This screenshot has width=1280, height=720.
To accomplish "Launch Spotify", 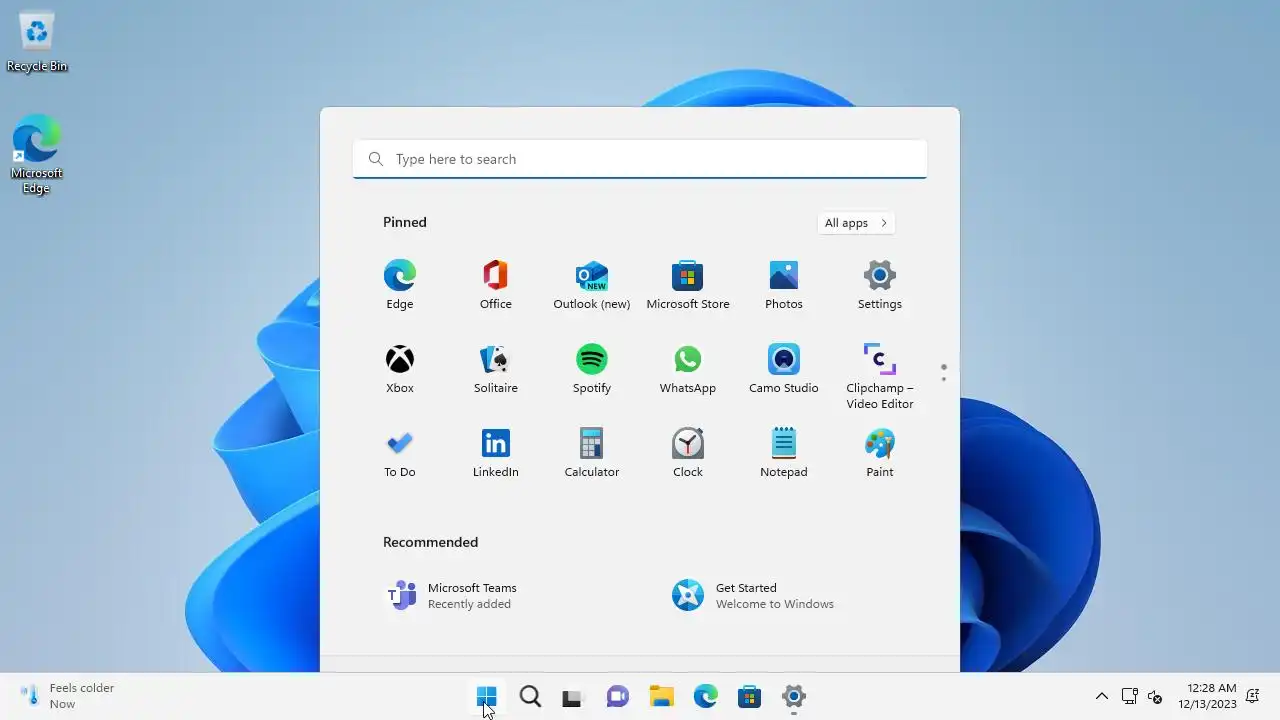I will (x=591, y=369).
